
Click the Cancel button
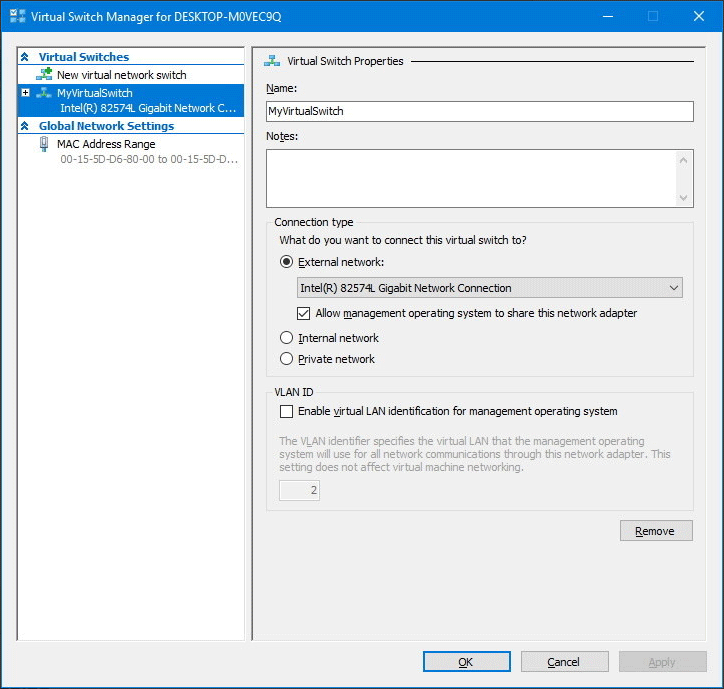pos(564,662)
